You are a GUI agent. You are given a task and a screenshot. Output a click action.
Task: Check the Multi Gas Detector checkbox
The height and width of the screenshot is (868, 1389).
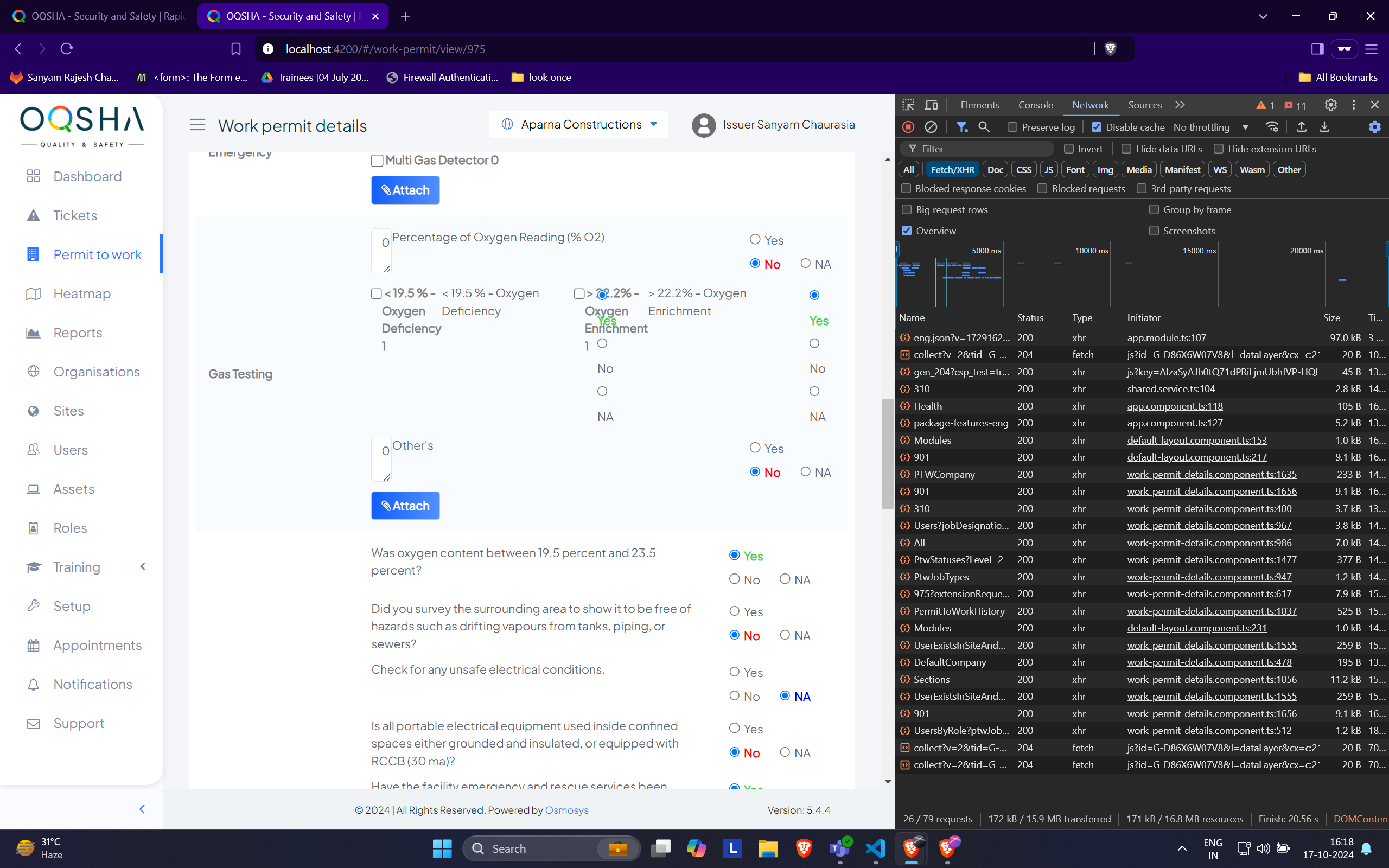click(x=377, y=161)
